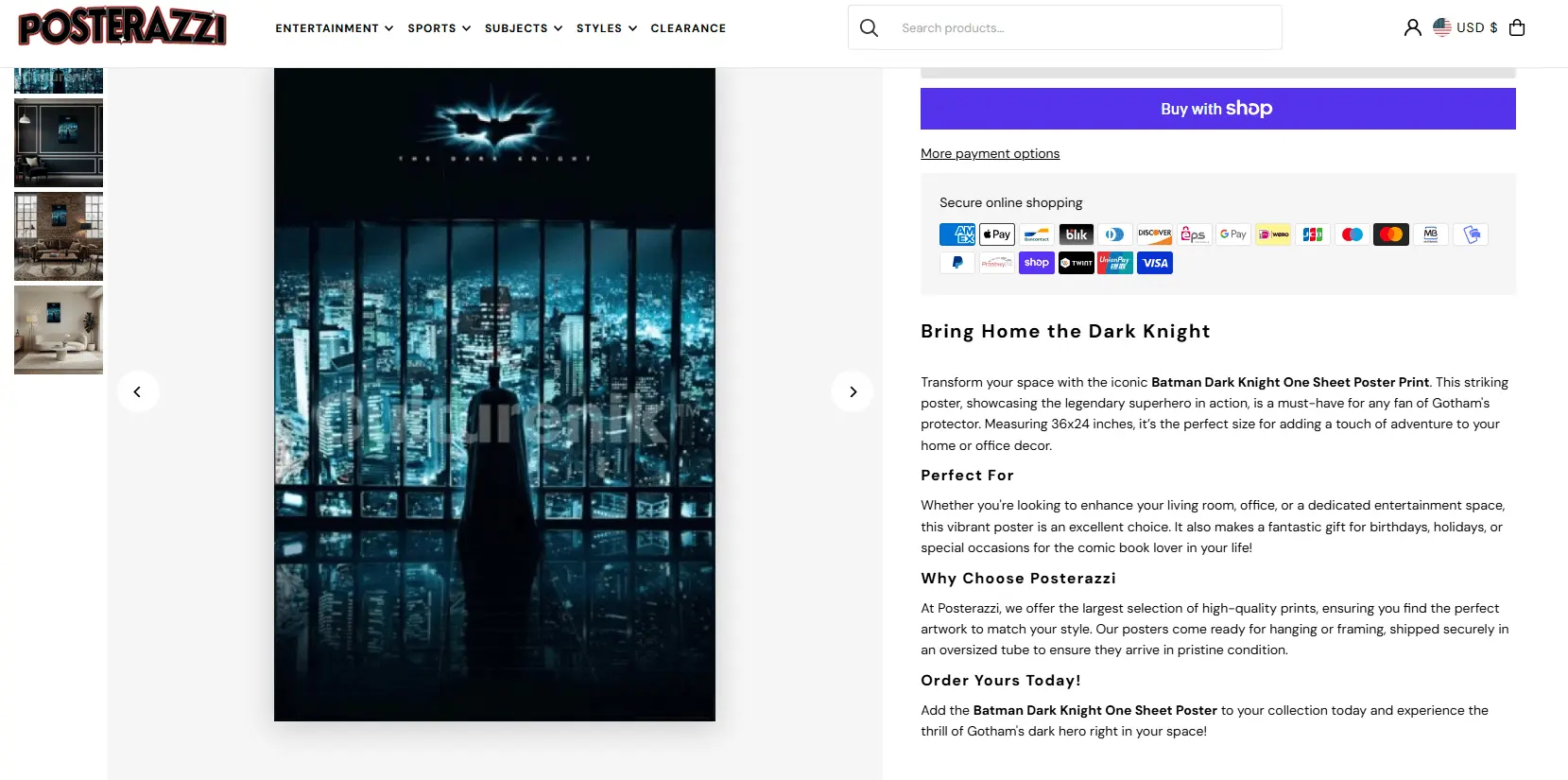Screen dimensions: 1568x780
Task: Click the iDEAL Wero icon
Action: click(x=1273, y=234)
